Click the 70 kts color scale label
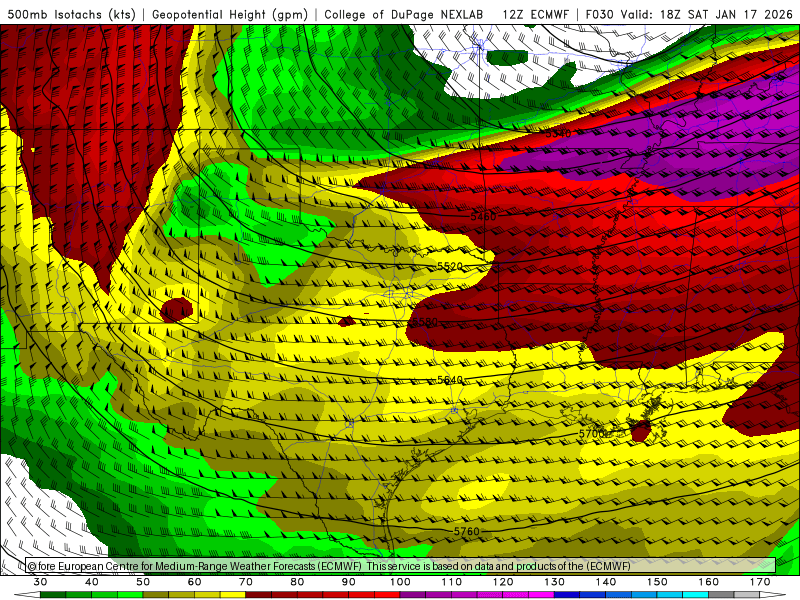This screenshot has width=800, height=600. (x=246, y=582)
